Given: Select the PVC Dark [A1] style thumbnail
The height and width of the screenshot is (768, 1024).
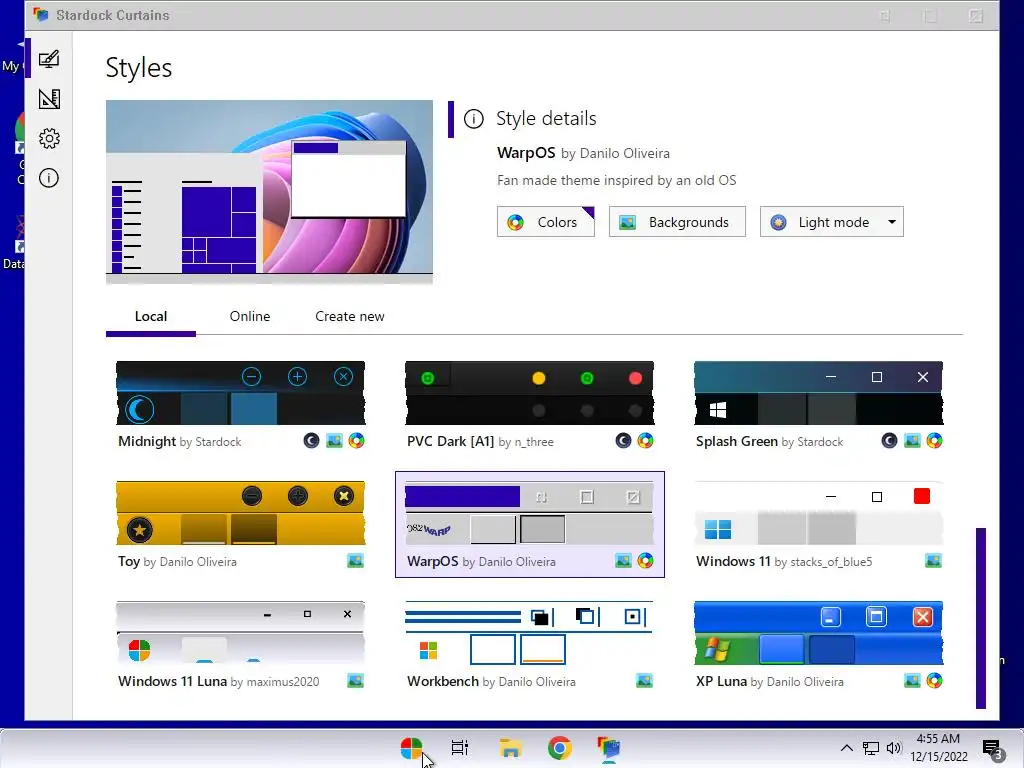Looking at the screenshot, I should pos(529,393).
